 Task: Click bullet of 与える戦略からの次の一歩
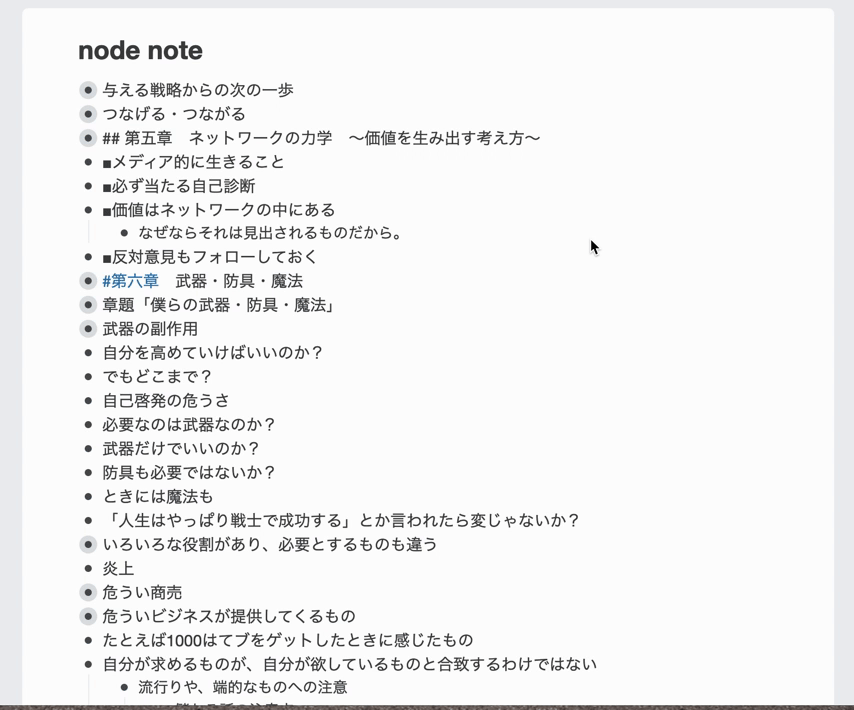pos(88,90)
